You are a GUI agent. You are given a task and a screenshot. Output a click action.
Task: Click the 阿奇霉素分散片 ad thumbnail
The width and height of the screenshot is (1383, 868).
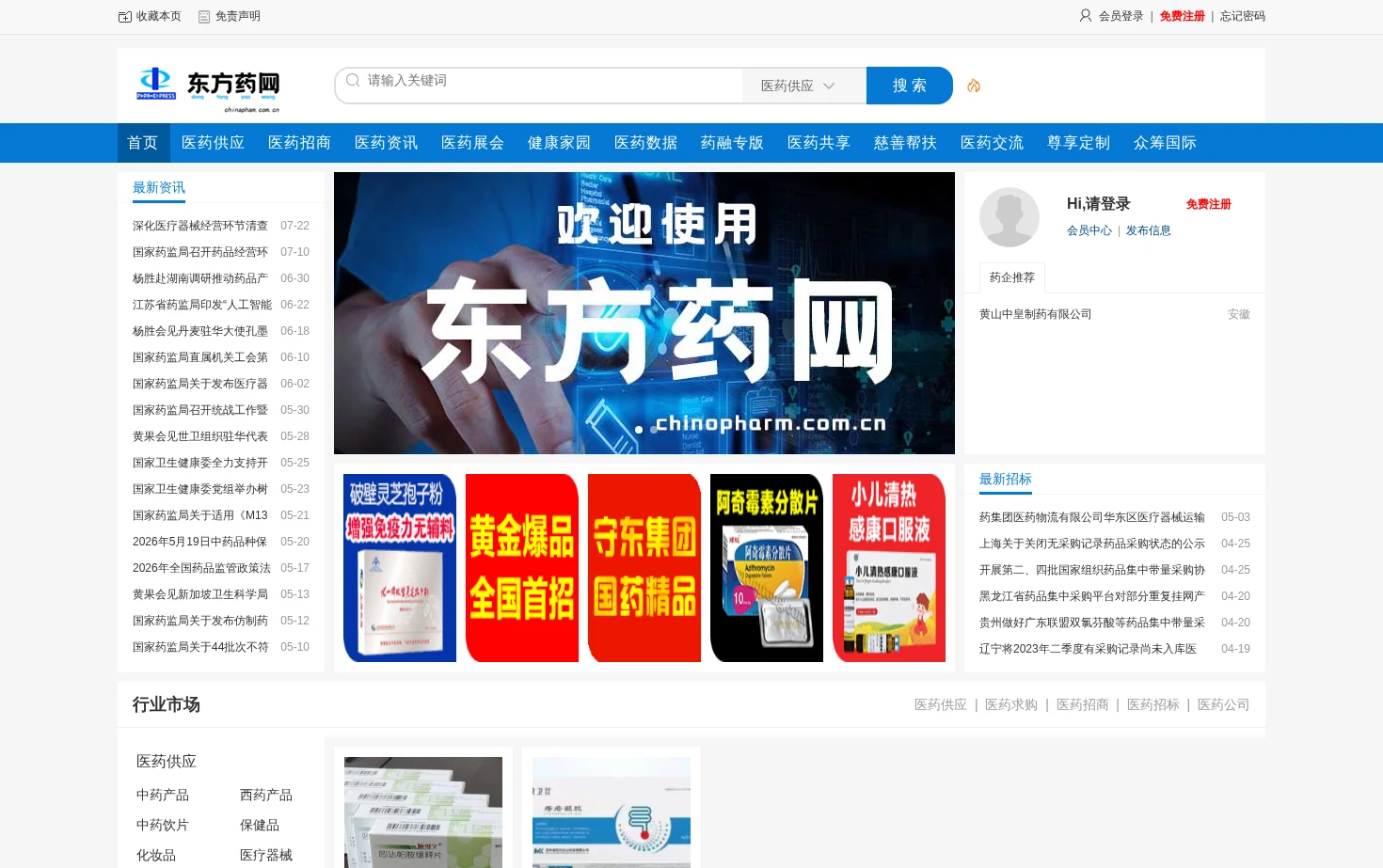pos(767,568)
